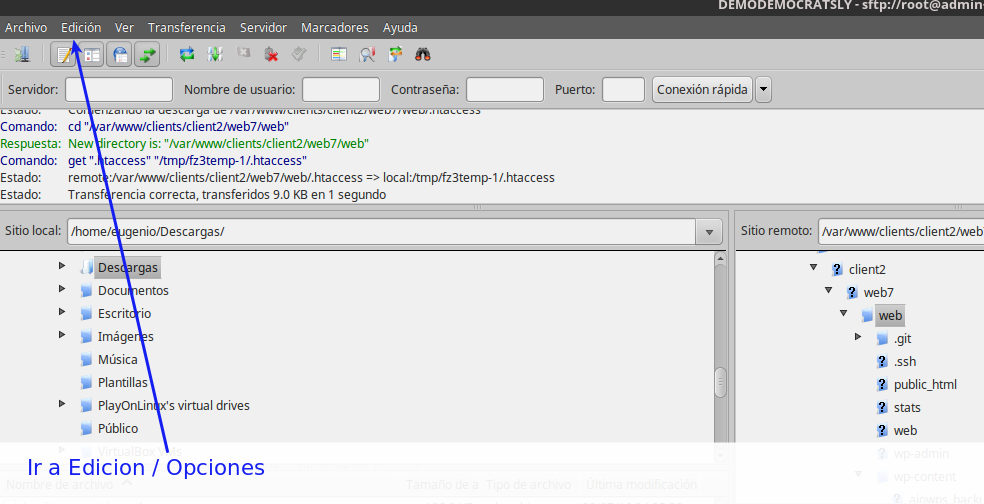Open the Marcadores menu
The width and height of the screenshot is (984, 504).
pos(334,28)
